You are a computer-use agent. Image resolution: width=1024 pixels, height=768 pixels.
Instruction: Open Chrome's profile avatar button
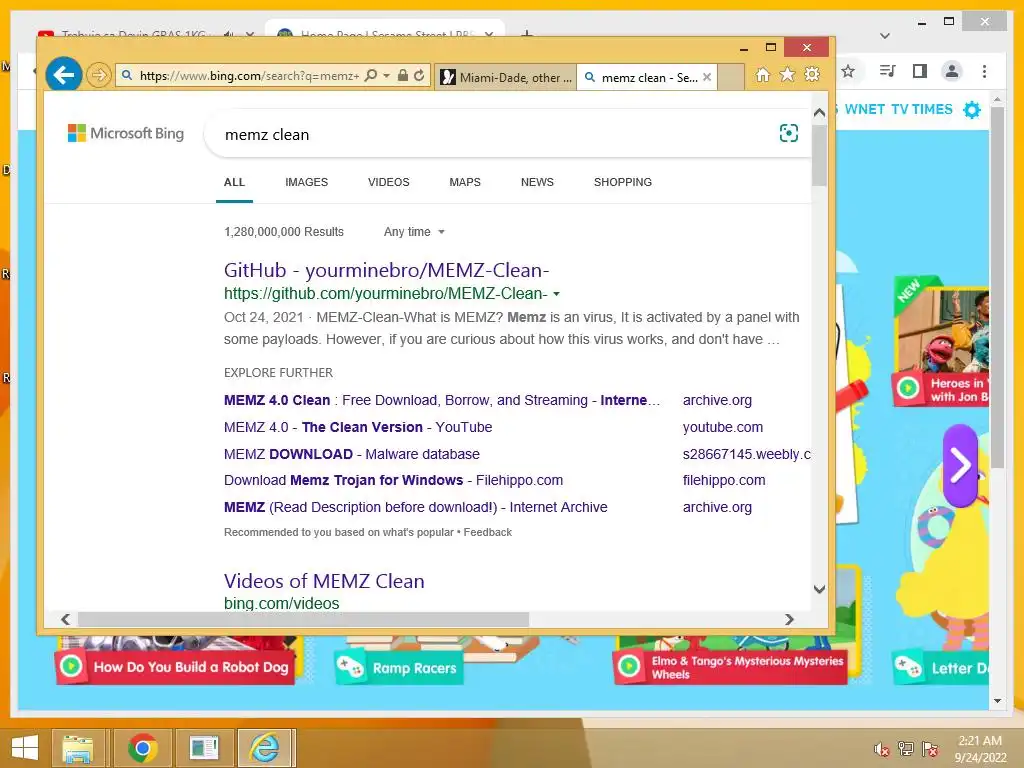pyautogui.click(x=952, y=71)
